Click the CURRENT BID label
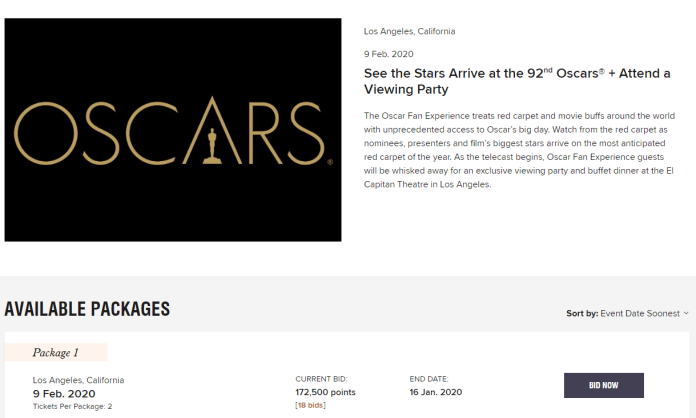The height and width of the screenshot is (418, 696). pyautogui.click(x=321, y=379)
